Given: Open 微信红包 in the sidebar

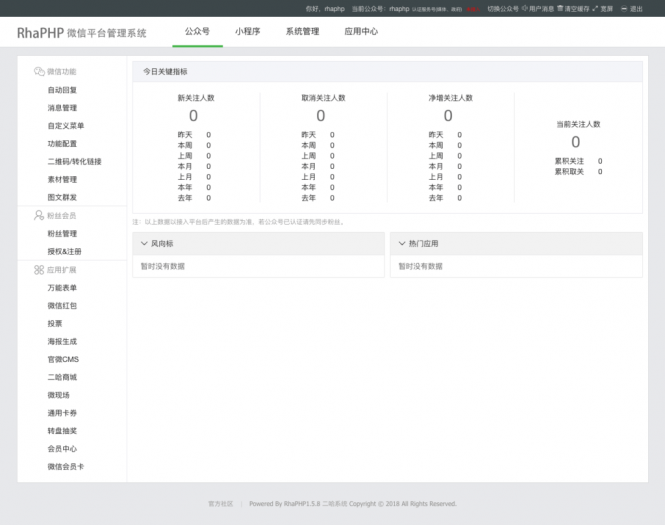Looking at the screenshot, I should tap(62, 306).
